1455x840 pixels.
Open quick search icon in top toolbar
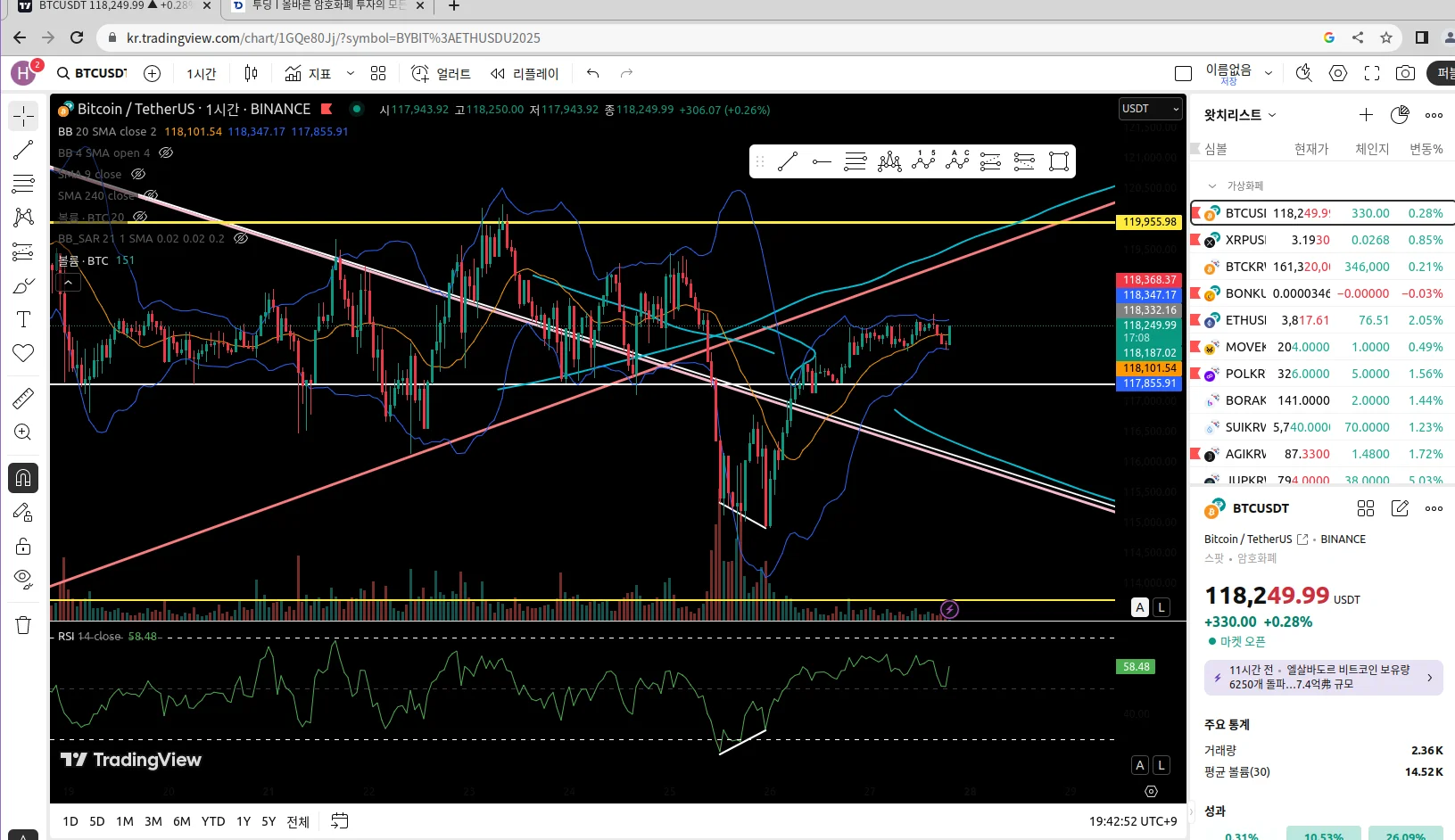point(1304,73)
